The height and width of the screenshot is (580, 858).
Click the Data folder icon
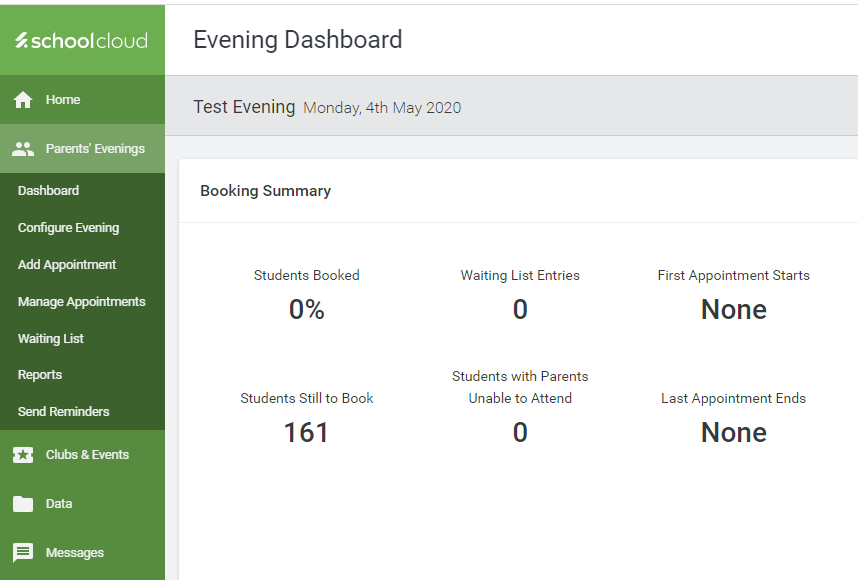(23, 504)
